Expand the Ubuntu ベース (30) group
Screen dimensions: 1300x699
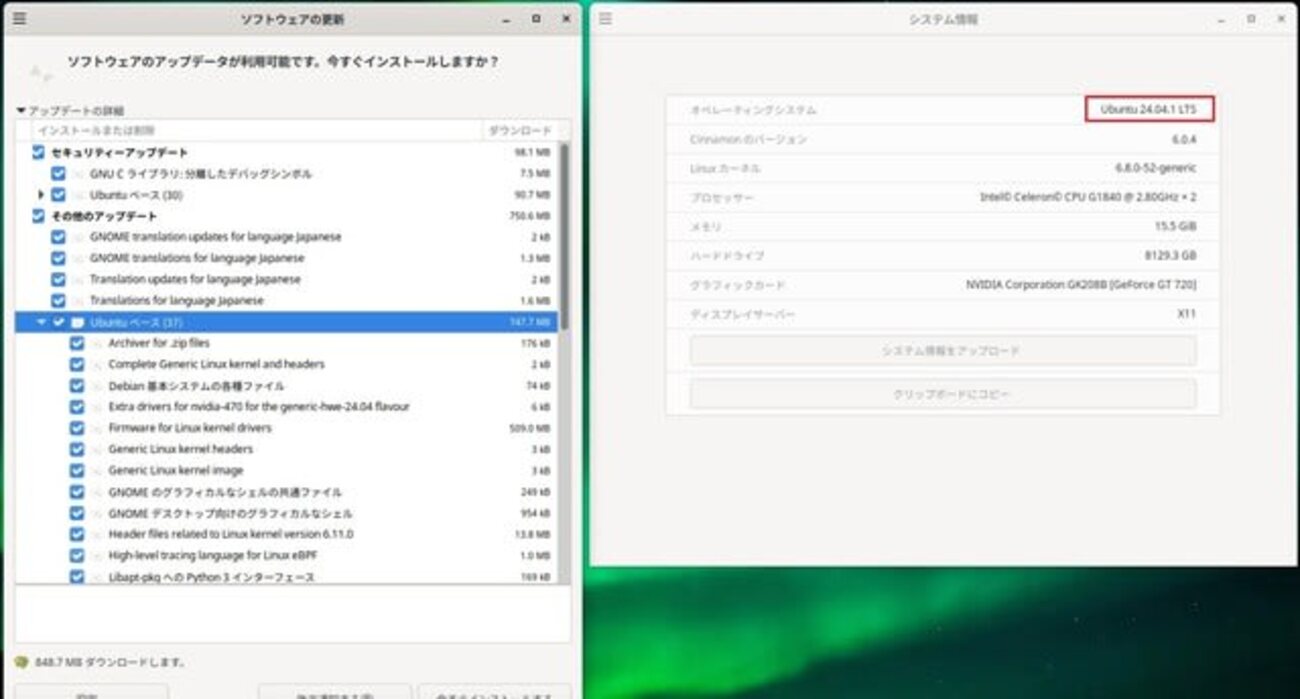click(41, 195)
